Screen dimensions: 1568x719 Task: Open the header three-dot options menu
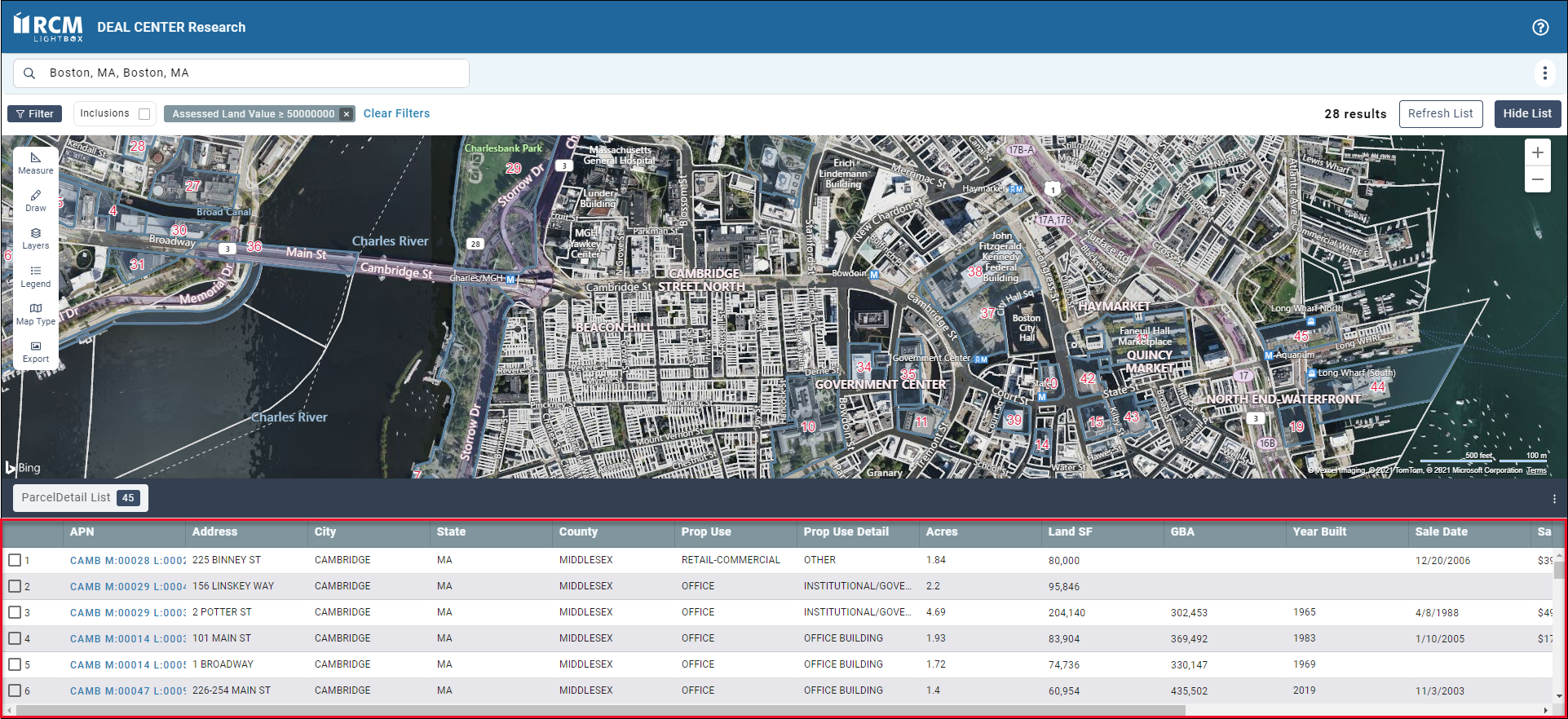(x=1544, y=73)
